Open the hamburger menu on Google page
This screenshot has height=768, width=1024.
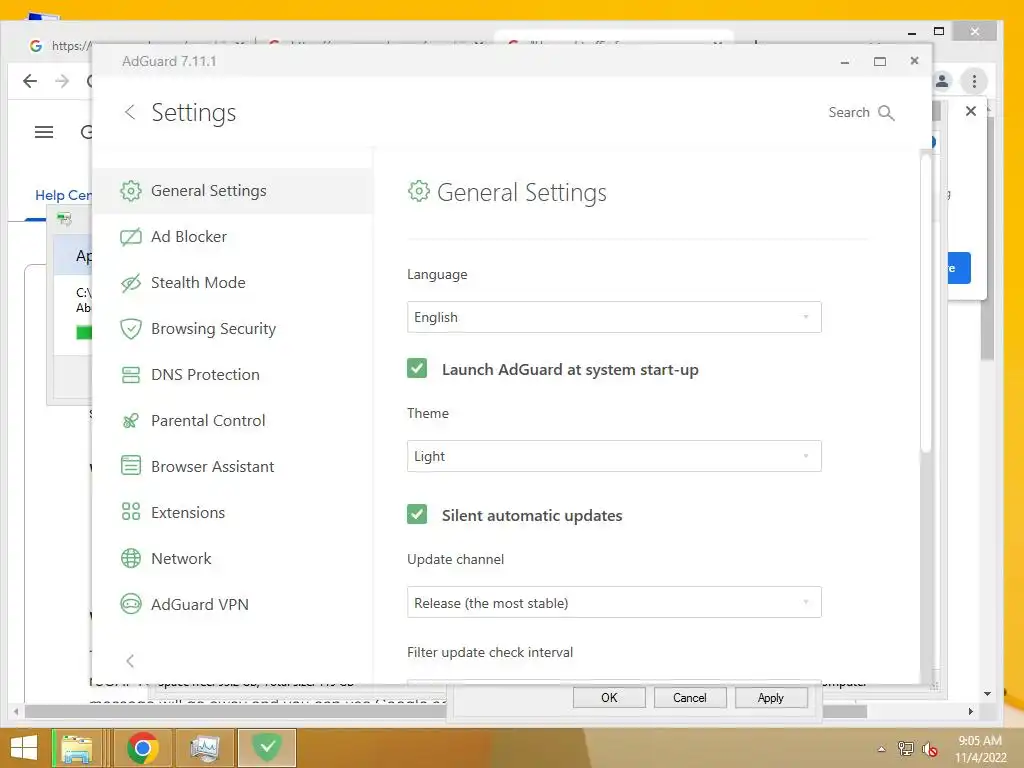point(44,133)
